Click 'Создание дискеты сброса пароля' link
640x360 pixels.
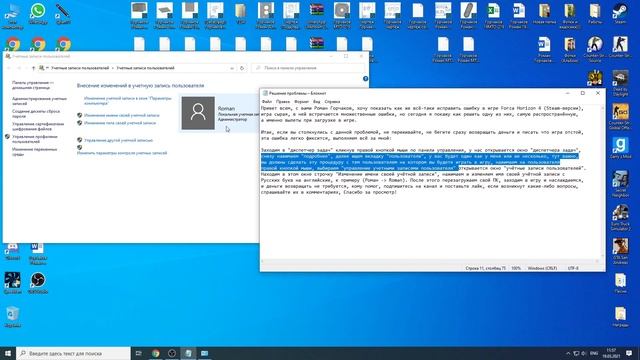click(36, 113)
